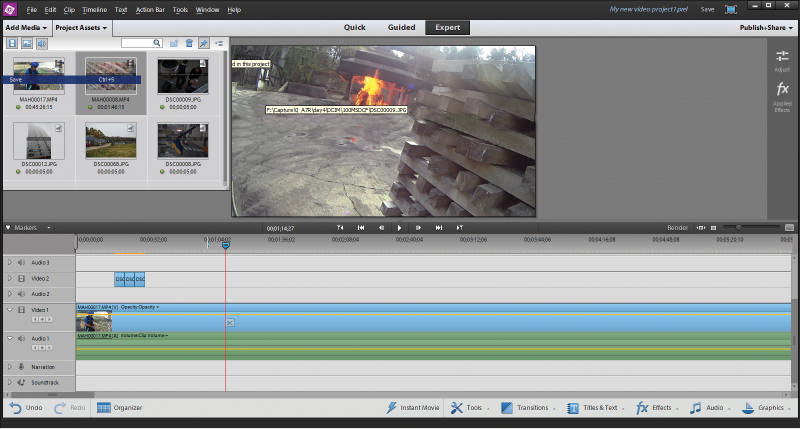800x429 pixels.
Task: Select the DSC00012.JPG thumbnail
Action: tap(39, 141)
